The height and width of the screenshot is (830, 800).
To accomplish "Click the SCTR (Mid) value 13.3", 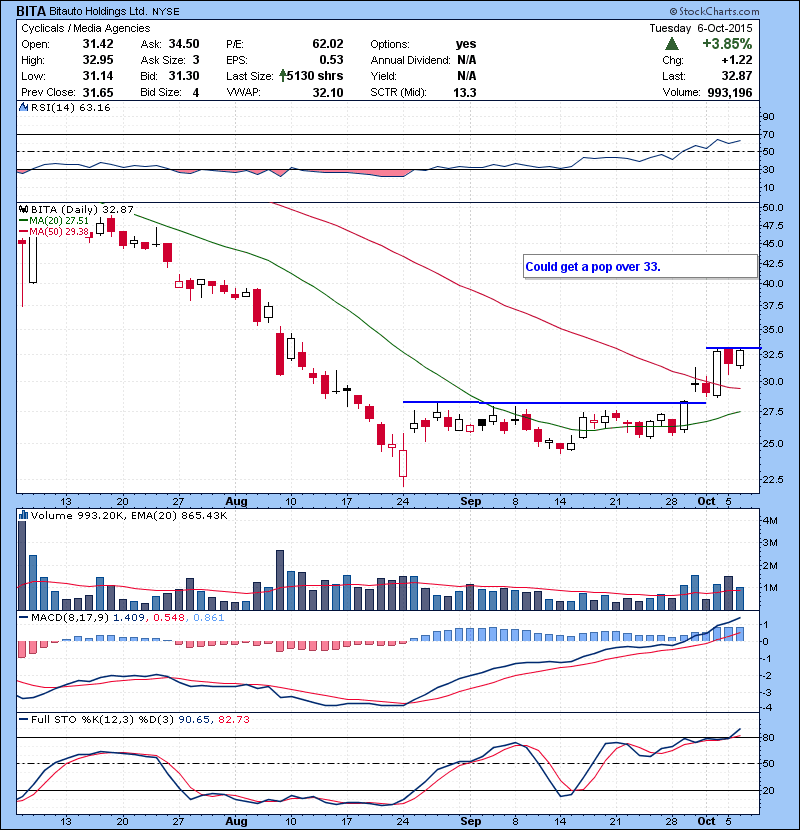I will (465, 92).
